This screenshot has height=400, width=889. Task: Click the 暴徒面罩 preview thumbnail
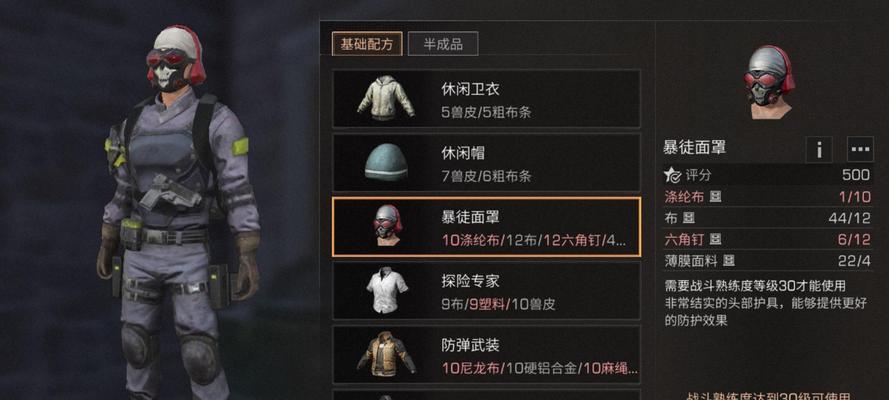click(x=769, y=82)
